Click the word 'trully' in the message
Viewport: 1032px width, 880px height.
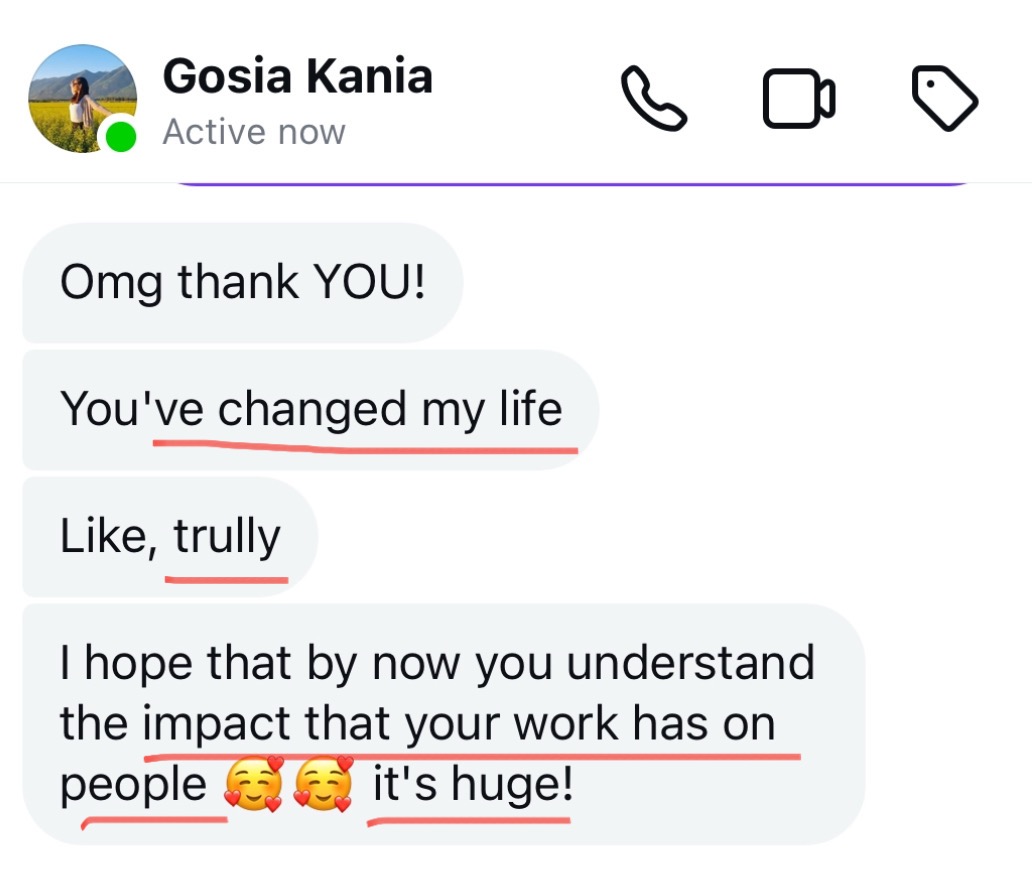pos(227,537)
